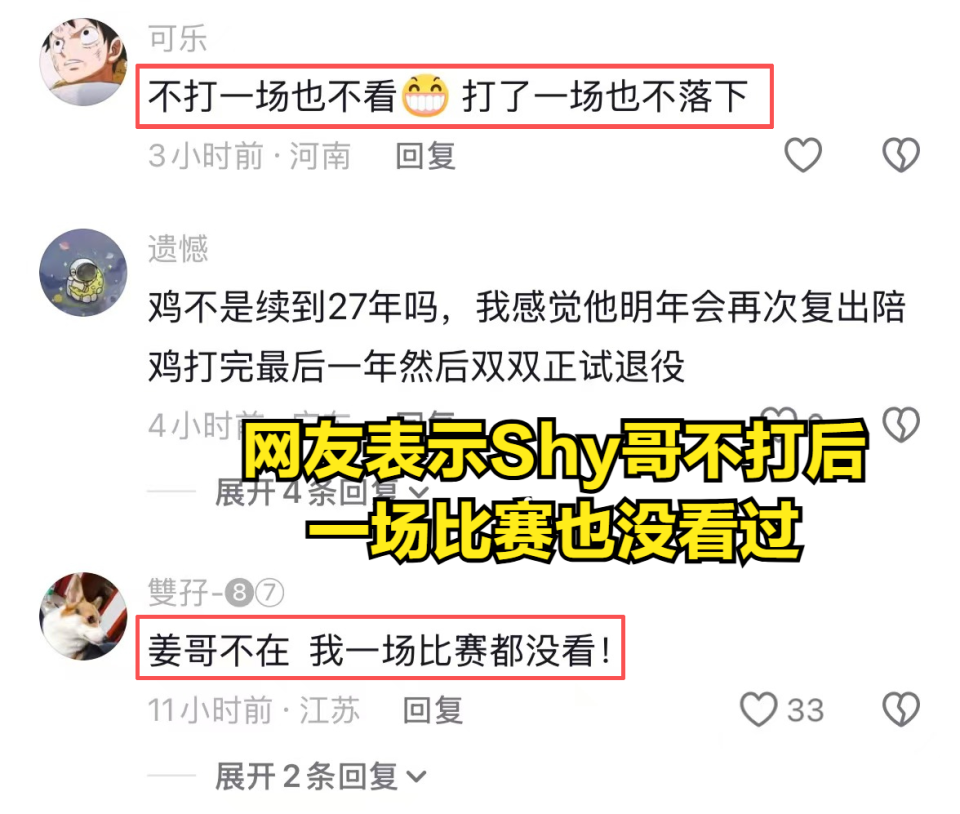Dislike 雙孖's comment with the broken heart icon
The height and width of the screenshot is (814, 960).
901,709
